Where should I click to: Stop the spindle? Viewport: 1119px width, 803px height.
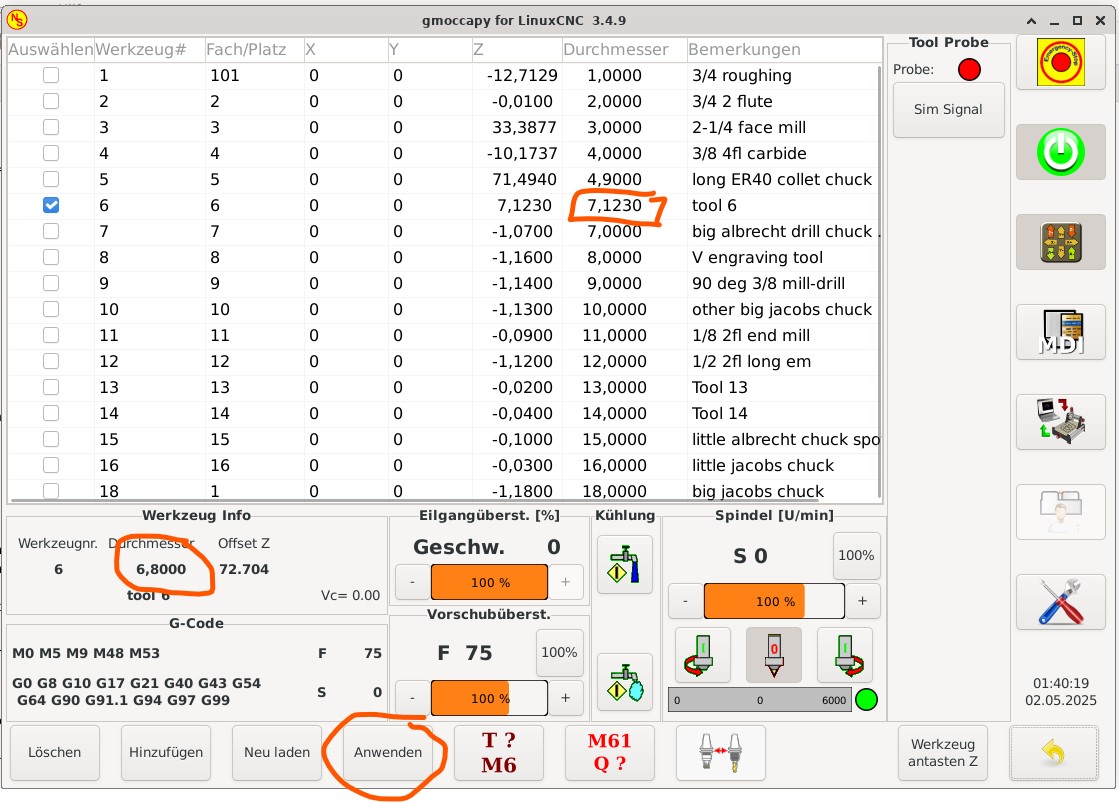[774, 655]
